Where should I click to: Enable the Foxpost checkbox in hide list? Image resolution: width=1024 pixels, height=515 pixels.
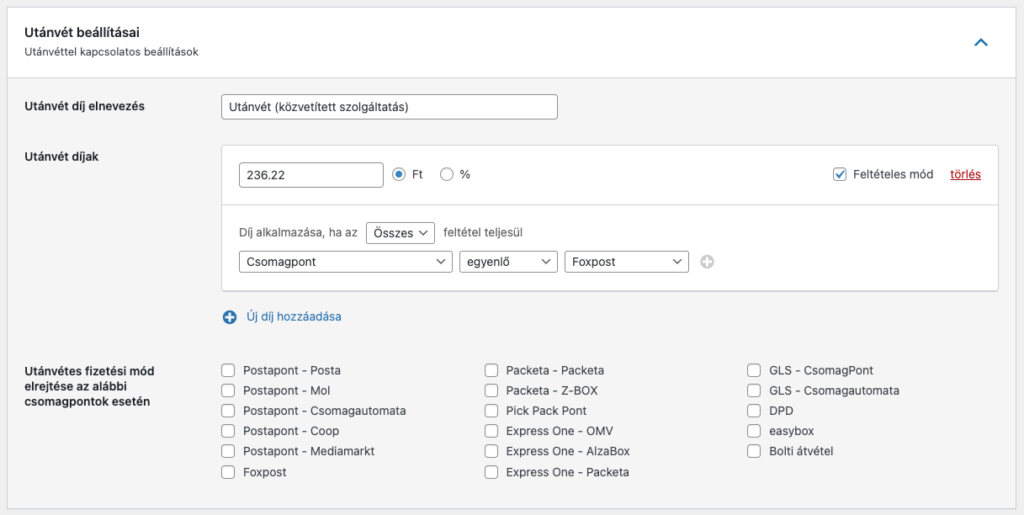tap(229, 472)
